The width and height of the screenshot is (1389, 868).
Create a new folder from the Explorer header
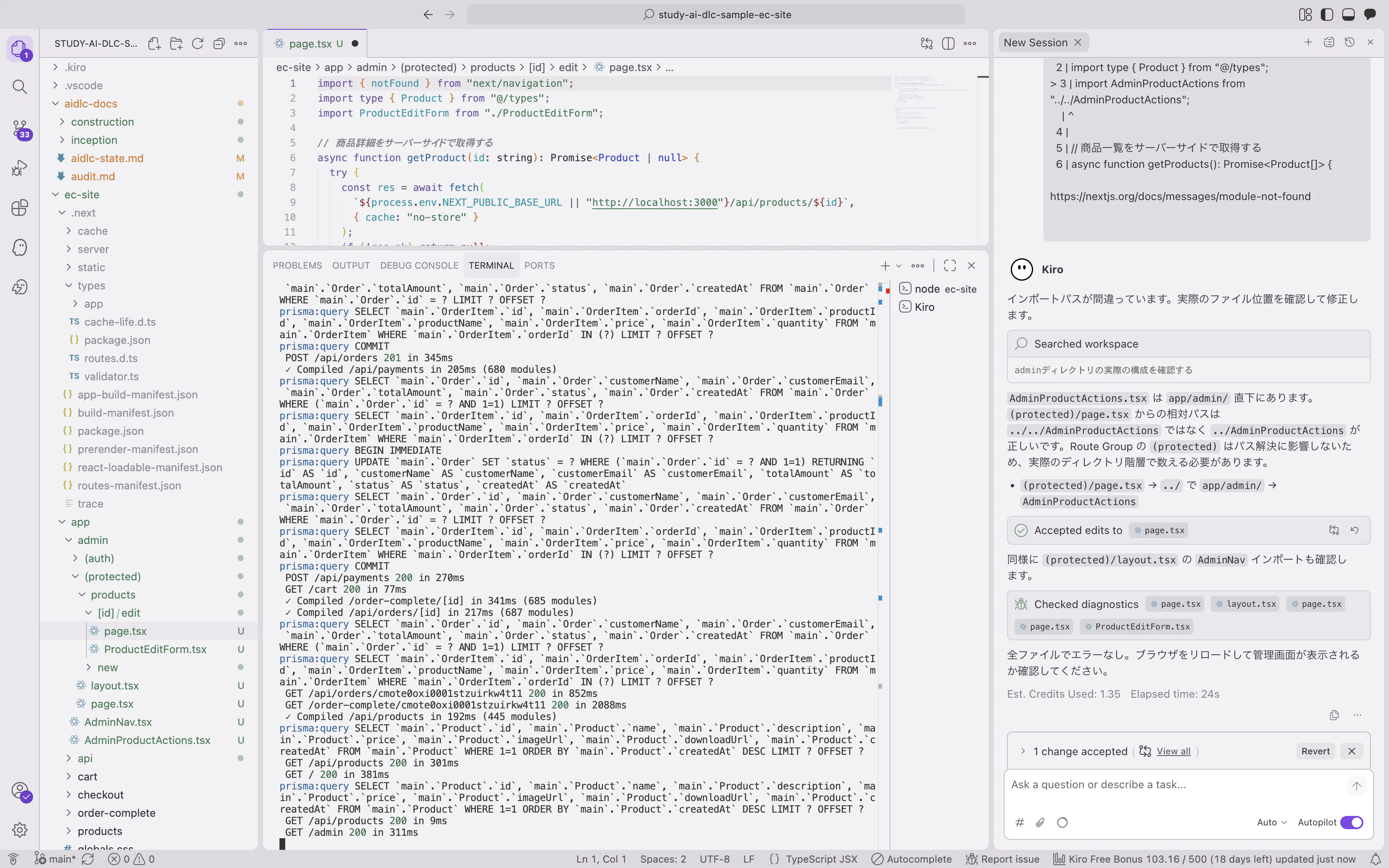(176, 44)
